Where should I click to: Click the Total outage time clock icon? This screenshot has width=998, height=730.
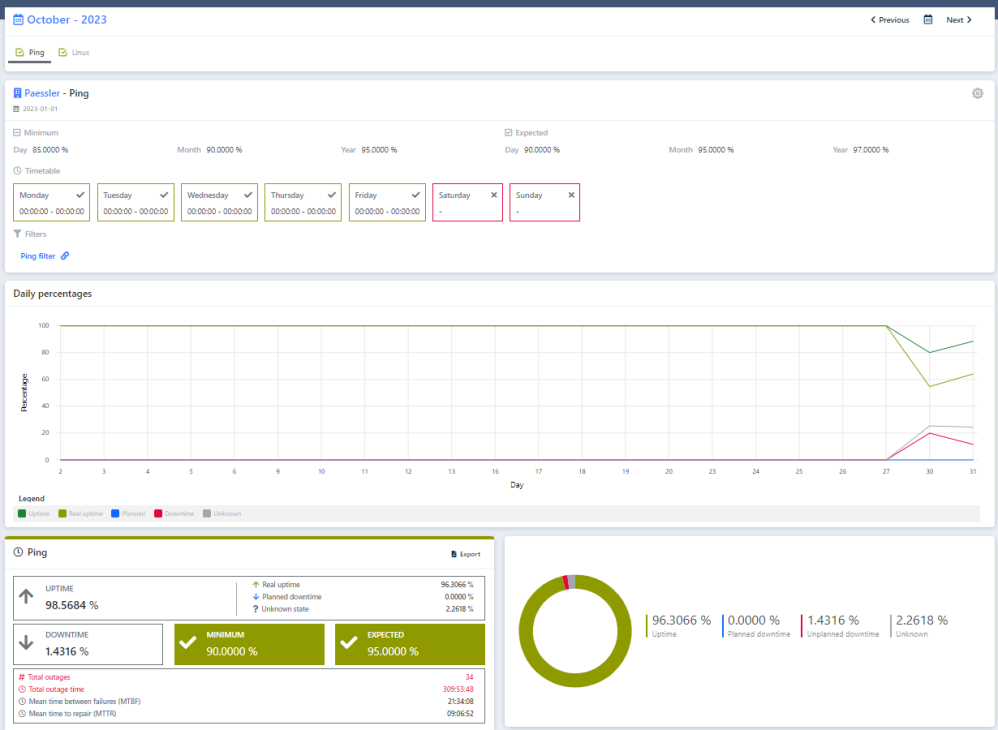pyautogui.click(x=22, y=689)
